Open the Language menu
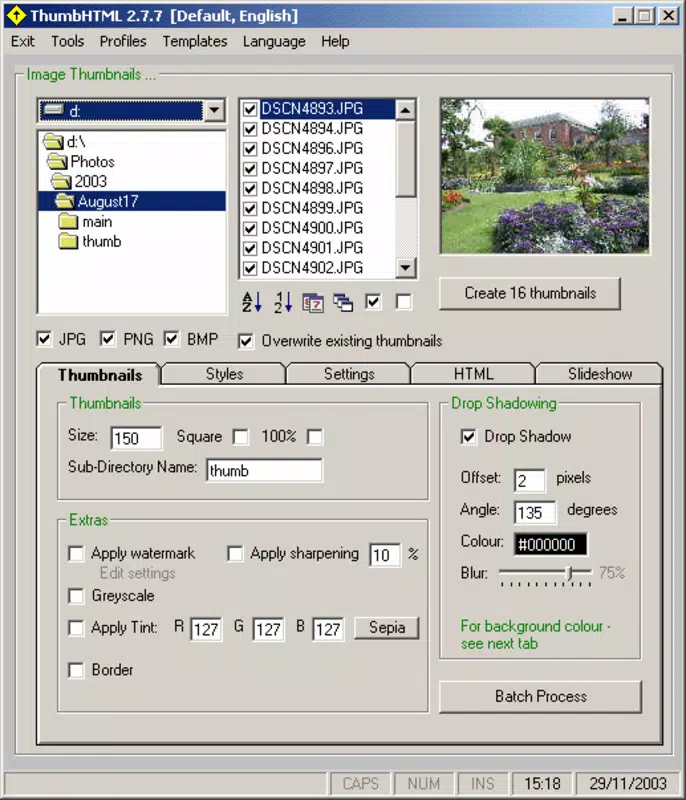The width and height of the screenshot is (686, 800). 274,41
